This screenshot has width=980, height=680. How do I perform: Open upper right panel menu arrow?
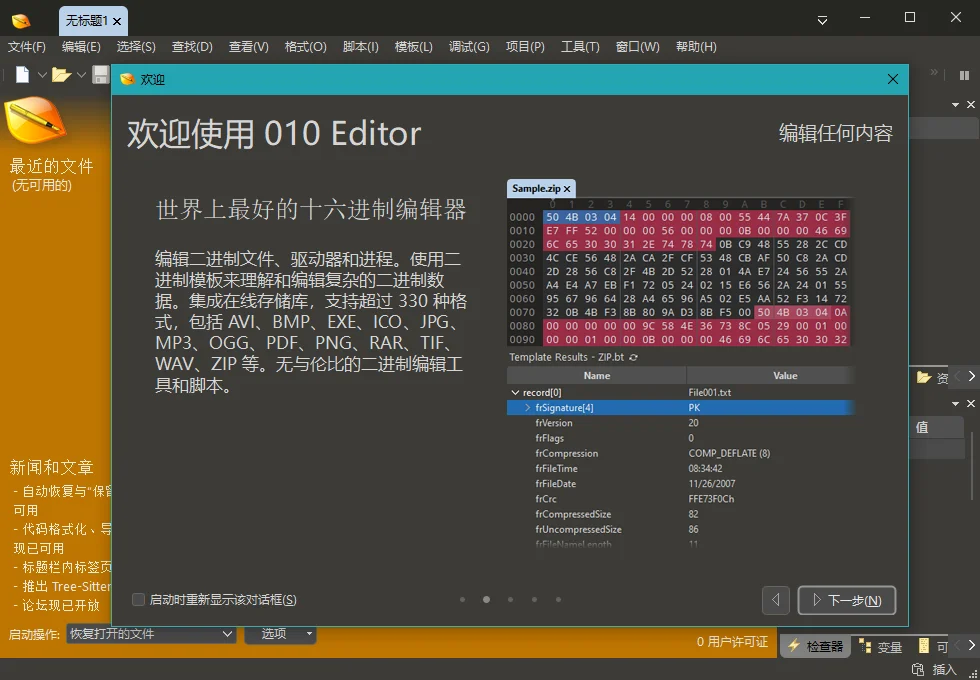955,105
